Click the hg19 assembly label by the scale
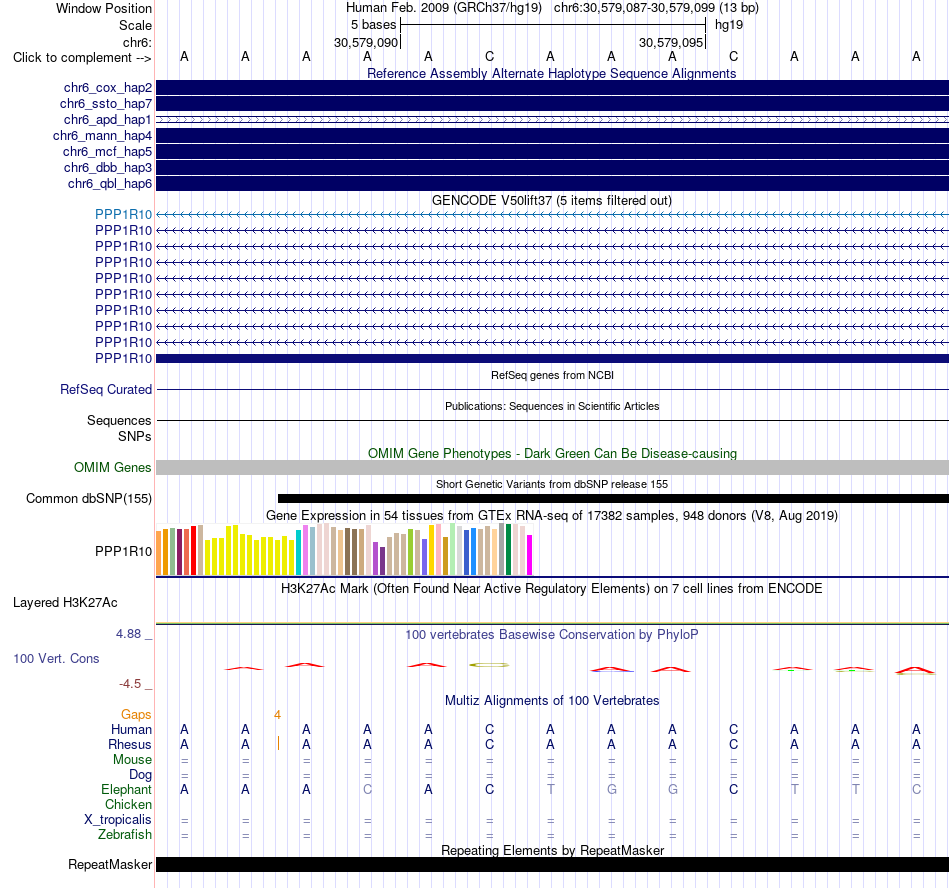Viewport: 950px width, 888px height. pos(729,25)
